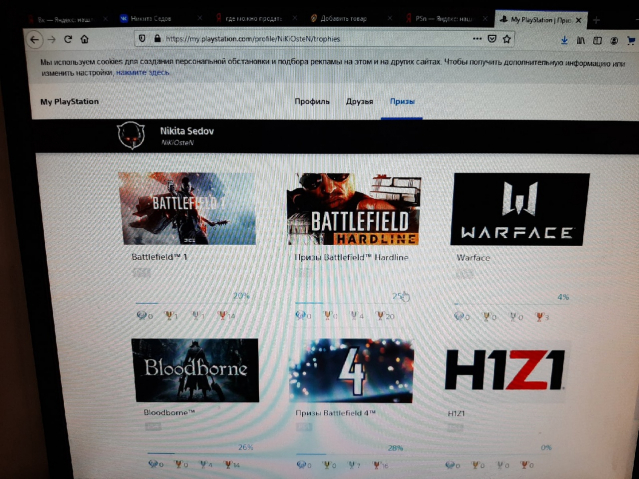The width and height of the screenshot is (639, 479).
Task: Open the Призы Battlefield 4 title
Action: tap(335, 413)
